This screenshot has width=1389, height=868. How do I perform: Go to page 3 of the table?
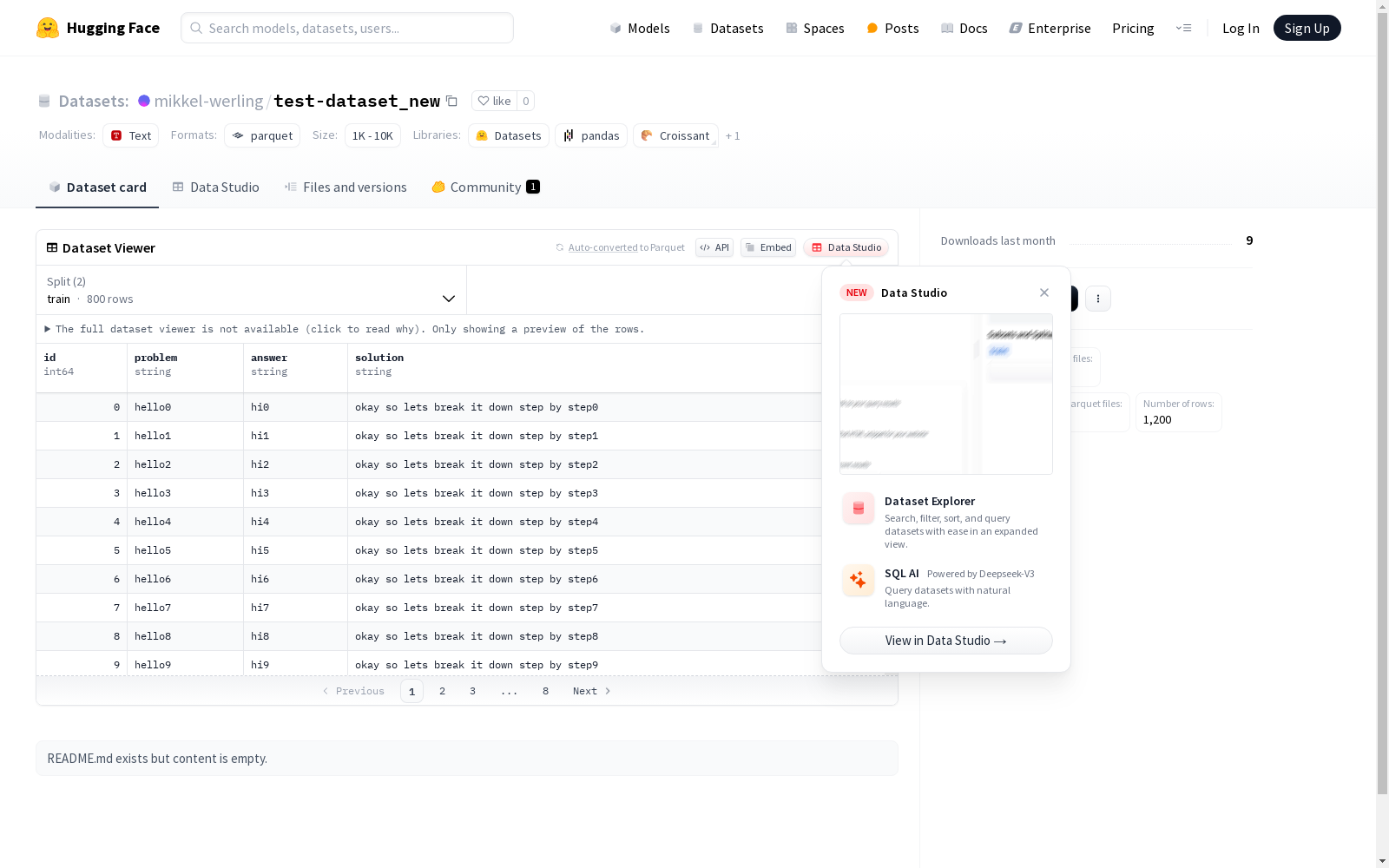[x=472, y=691]
